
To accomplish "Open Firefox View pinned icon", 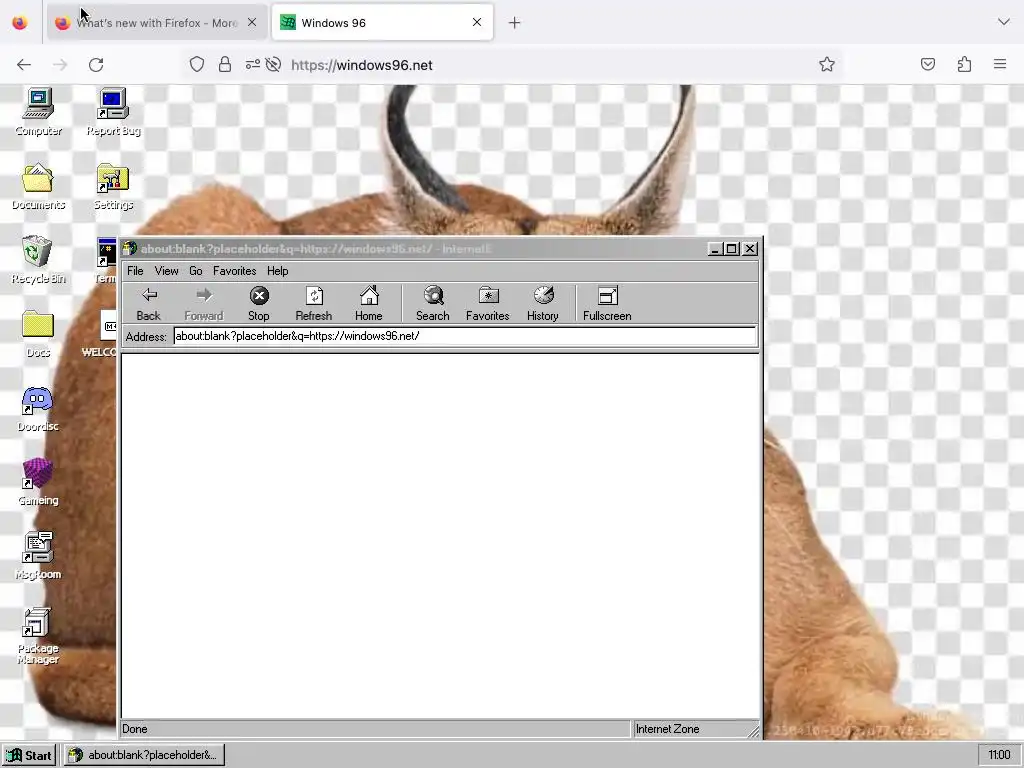I will coord(20,23).
